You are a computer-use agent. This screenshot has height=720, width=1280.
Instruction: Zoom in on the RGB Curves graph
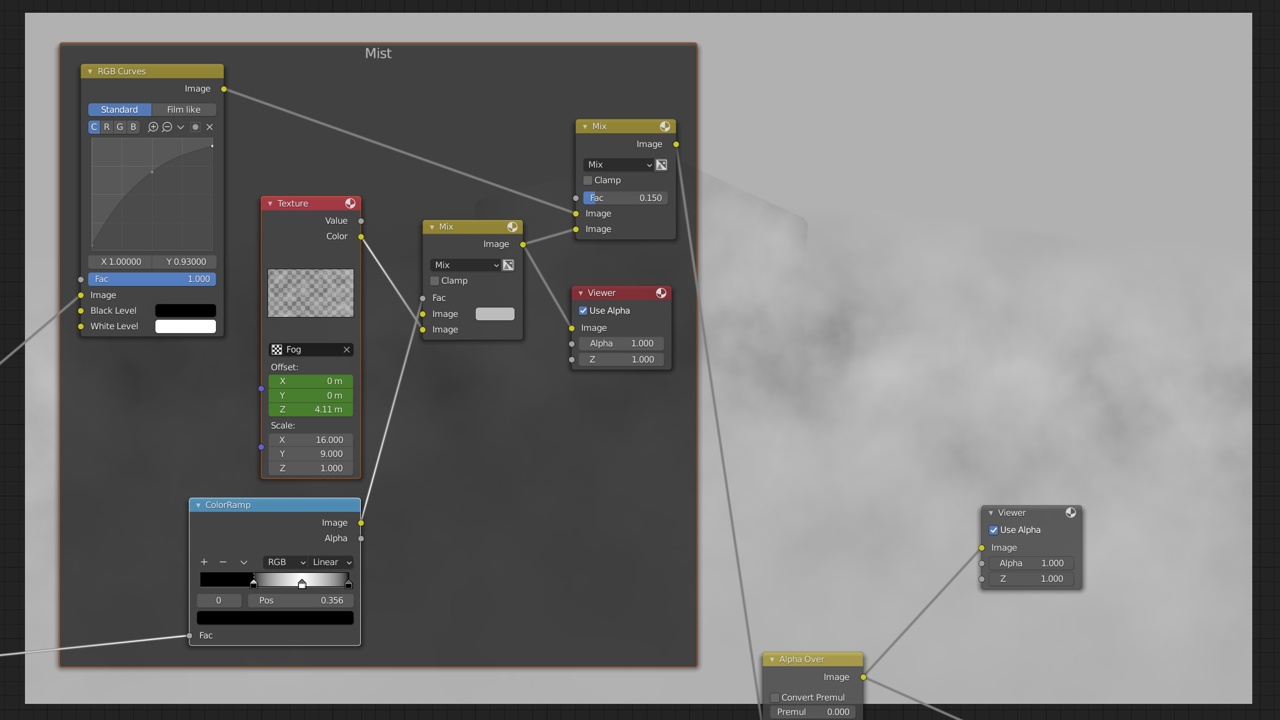click(153, 127)
